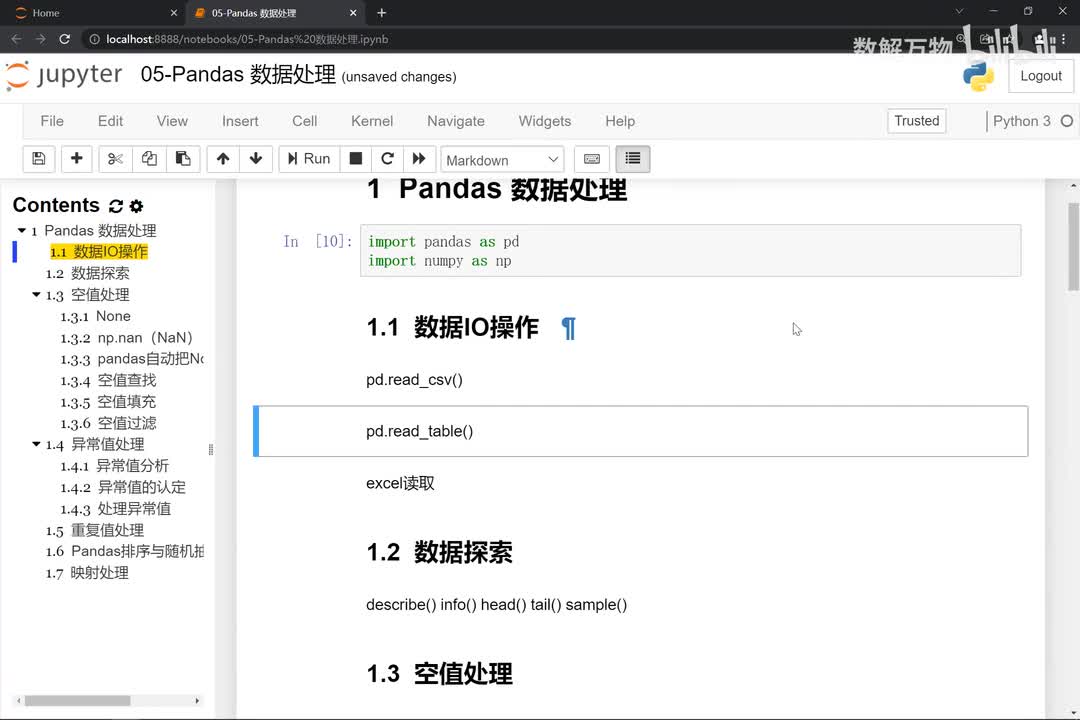Go to 1.3.2 np.nan (NaN) entry
Screen dimensions: 1080x720
pyautogui.click(x=127, y=338)
